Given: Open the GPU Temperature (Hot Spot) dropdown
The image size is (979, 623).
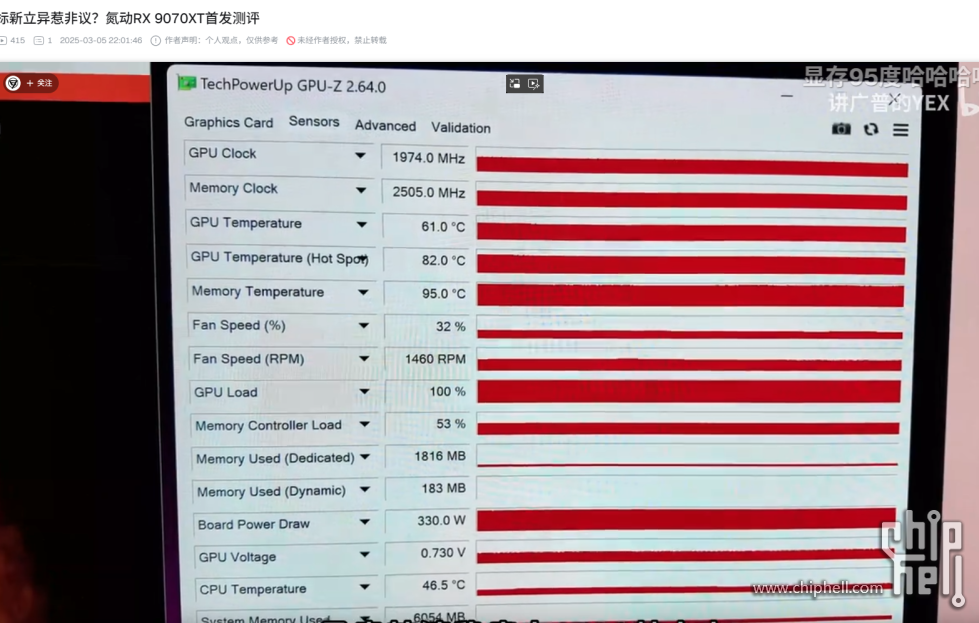Looking at the screenshot, I should click(362, 258).
